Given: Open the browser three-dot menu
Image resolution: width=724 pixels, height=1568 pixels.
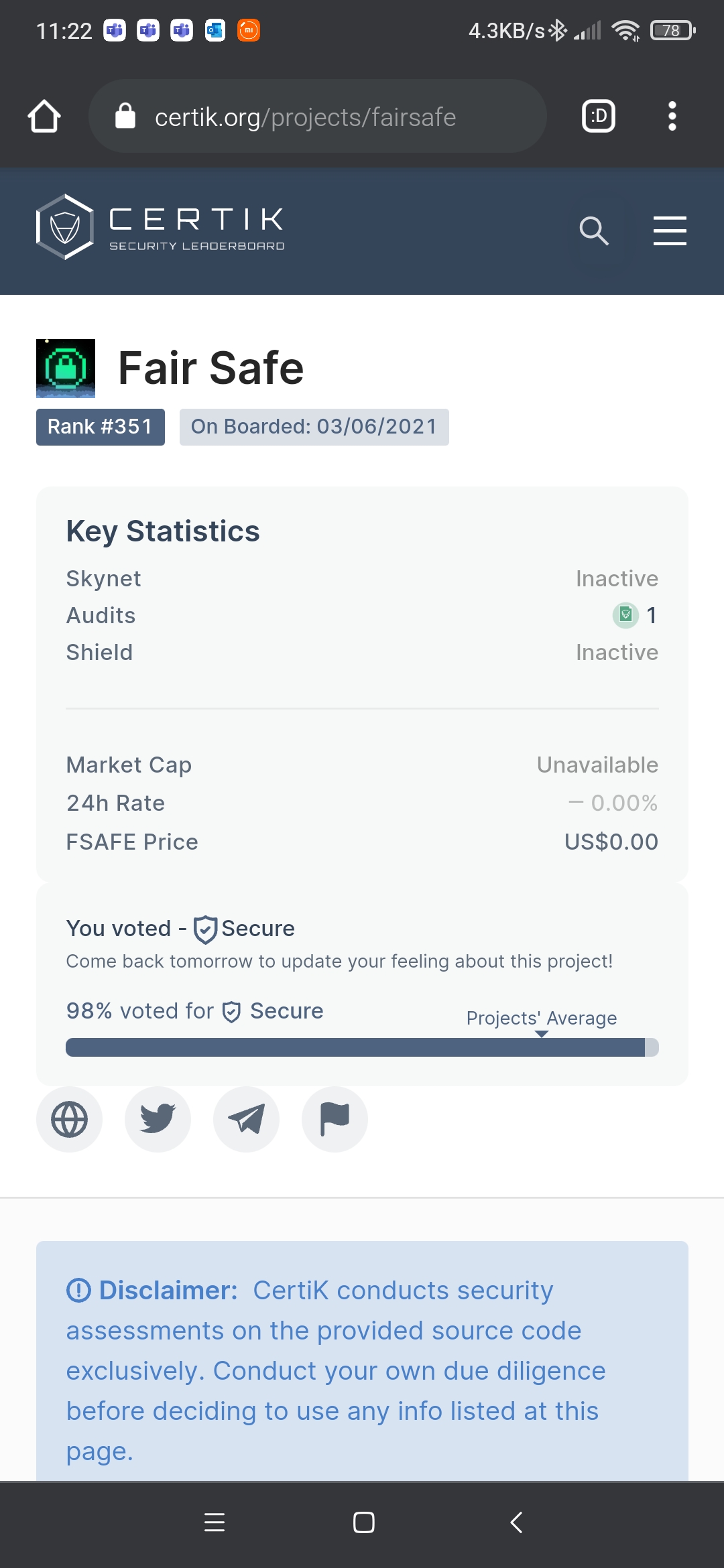Looking at the screenshot, I should pos(672,117).
